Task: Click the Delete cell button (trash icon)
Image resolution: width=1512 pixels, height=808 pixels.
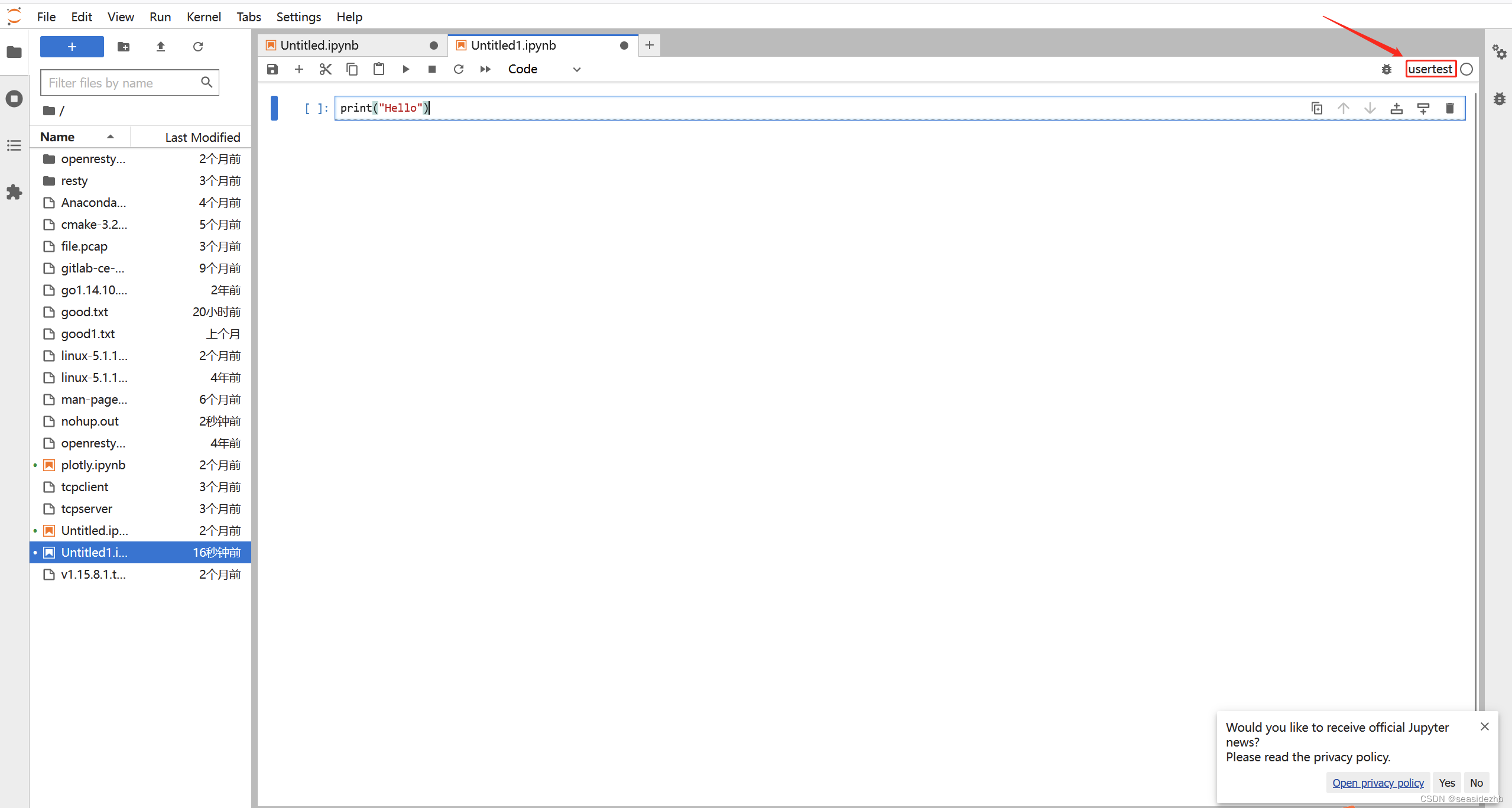Action: click(1450, 108)
